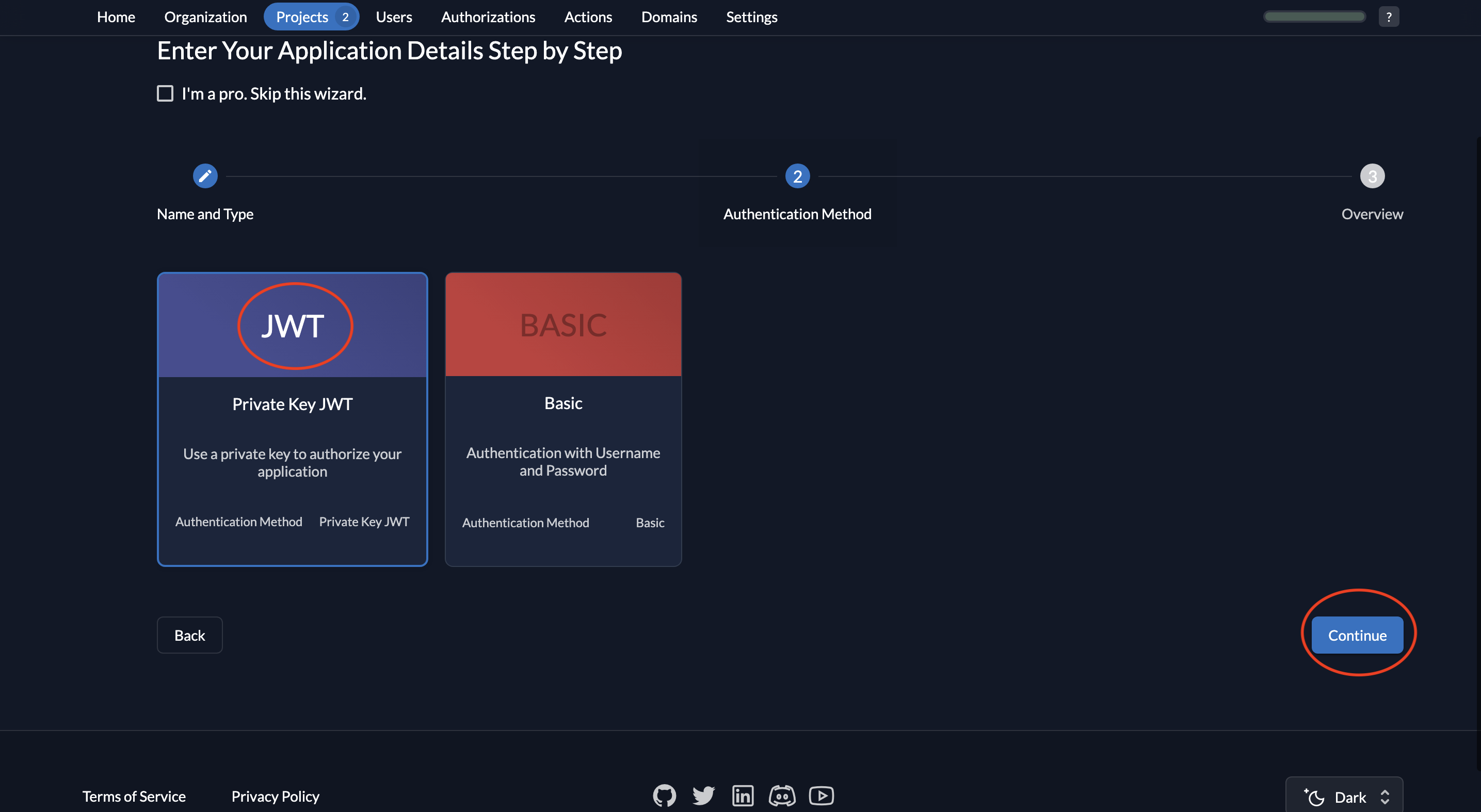The width and height of the screenshot is (1481, 812).
Task: Check the I'm a pro skip wizard checkbox
Action: pos(165,93)
